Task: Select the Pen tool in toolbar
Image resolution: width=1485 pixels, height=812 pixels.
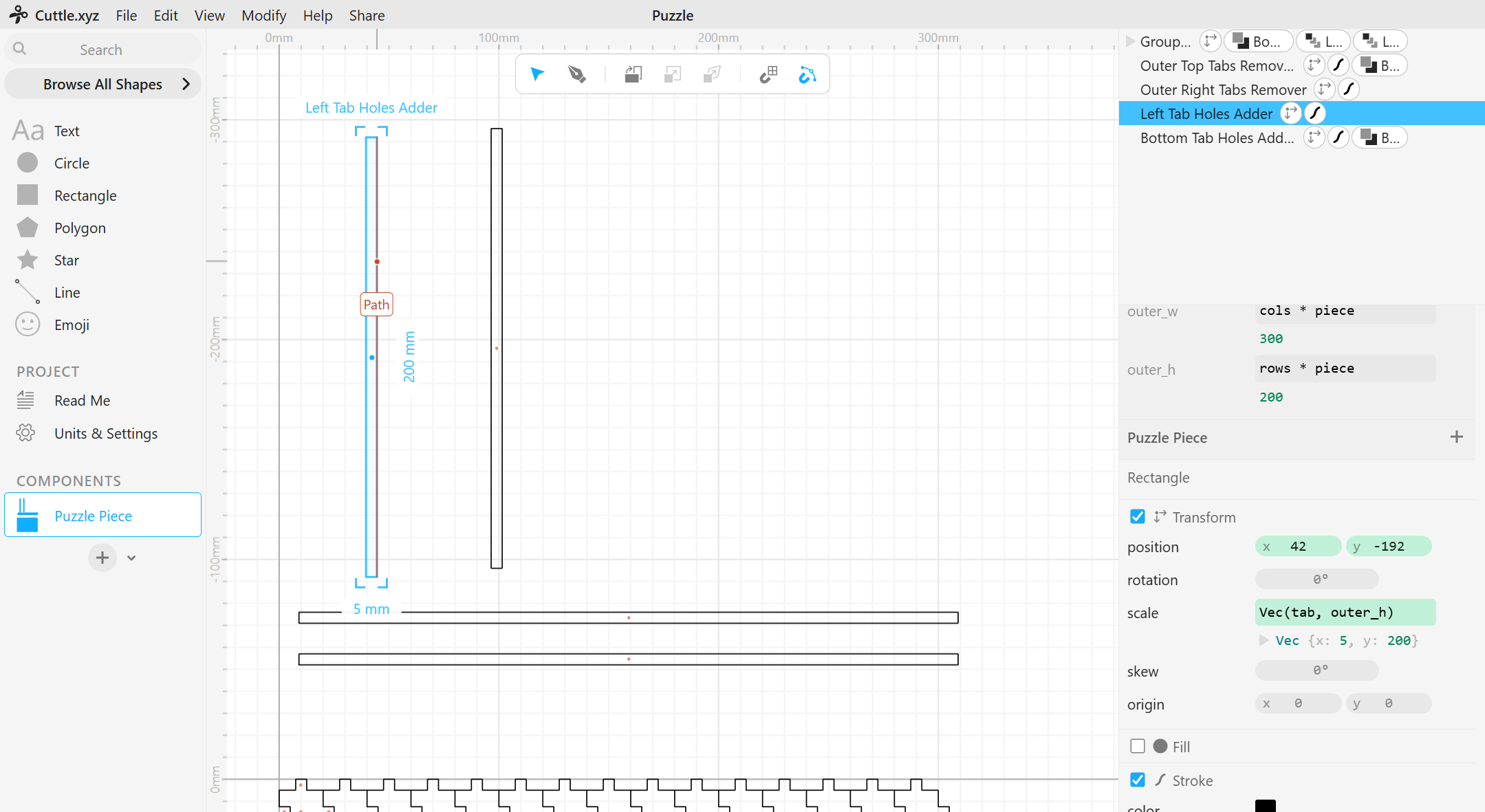Action: pos(576,74)
